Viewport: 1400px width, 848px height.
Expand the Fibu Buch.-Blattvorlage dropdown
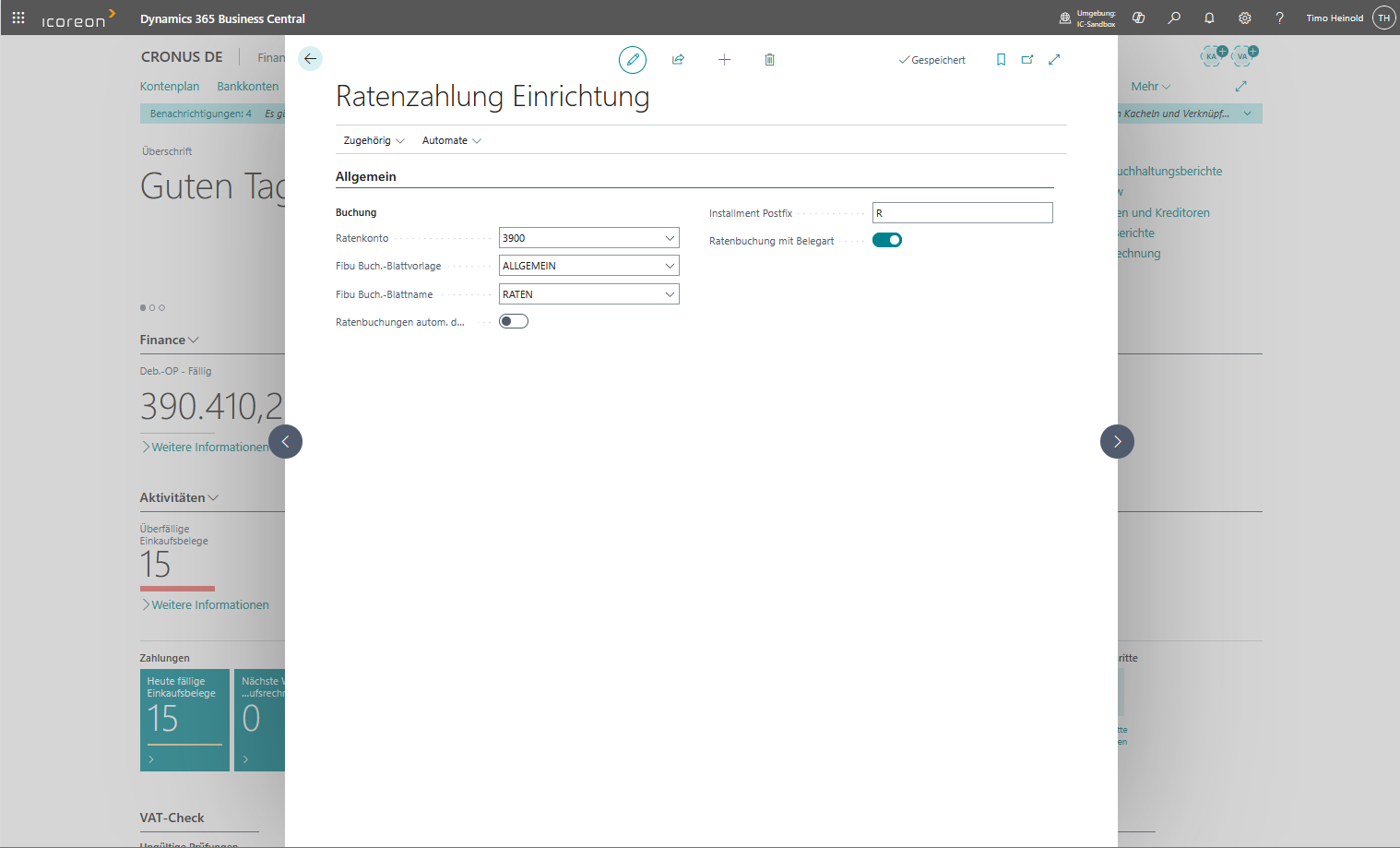pos(670,266)
